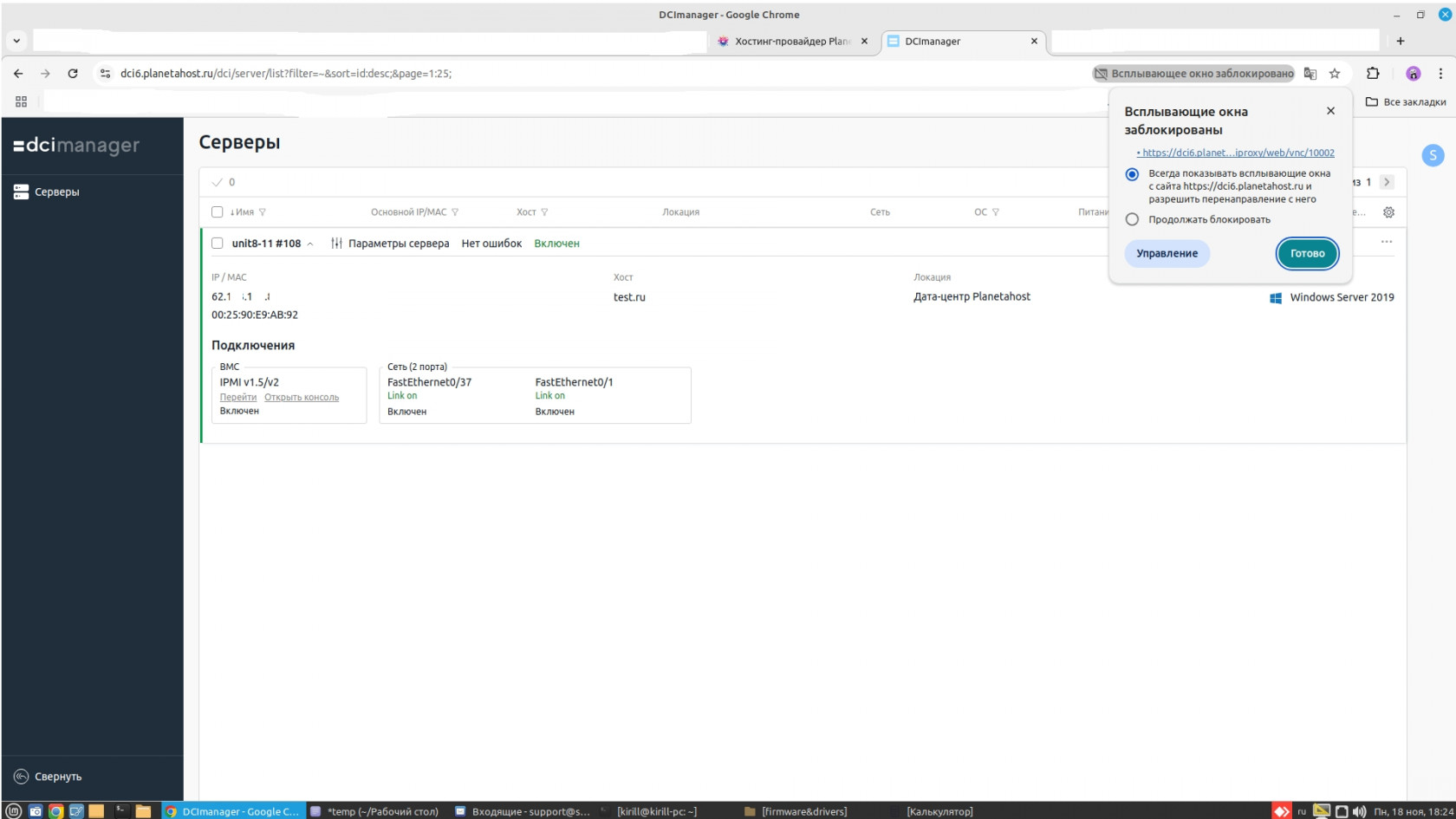Open Chrome apps grid icon
This screenshot has width=1456, height=819.
(x=21, y=101)
